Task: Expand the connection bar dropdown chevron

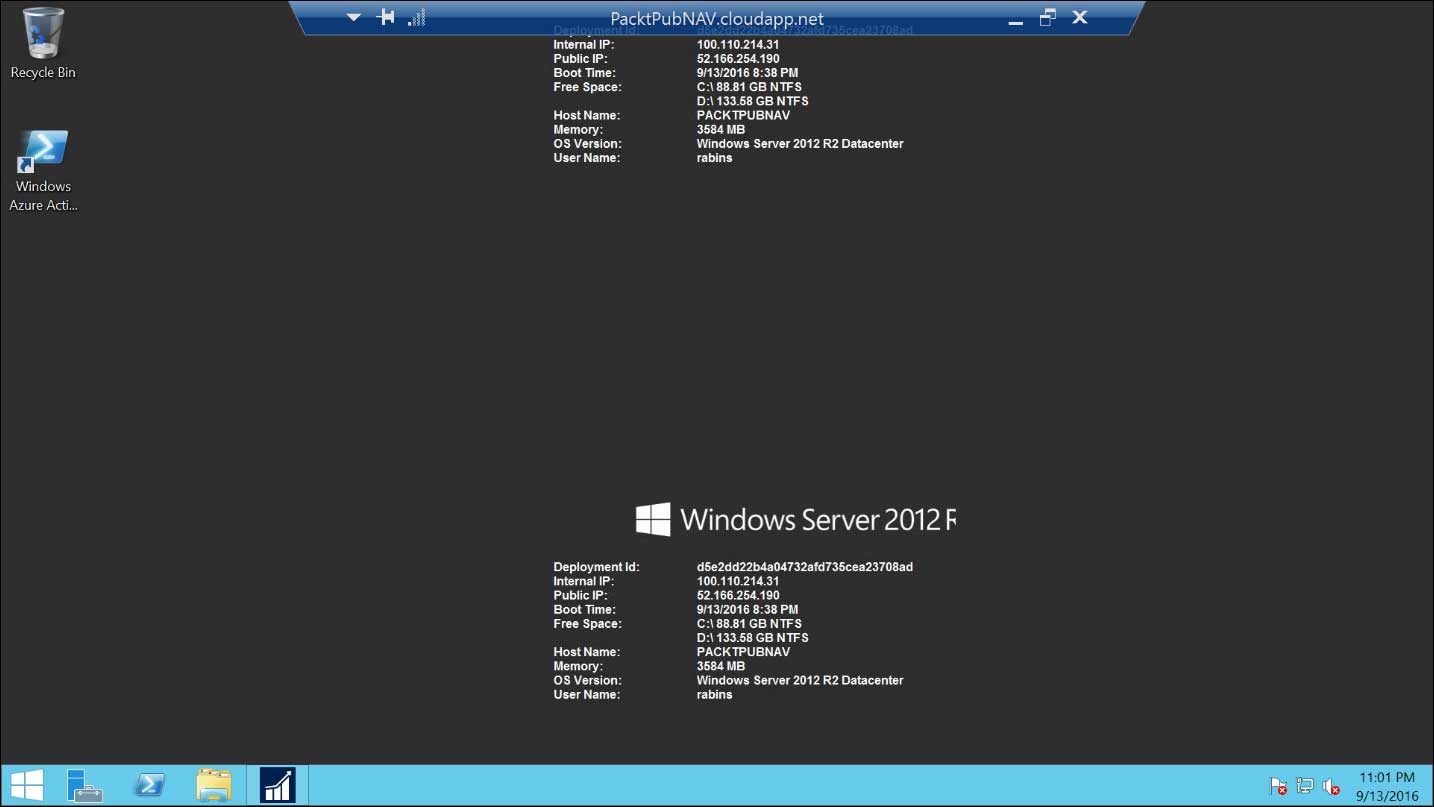Action: click(x=353, y=17)
